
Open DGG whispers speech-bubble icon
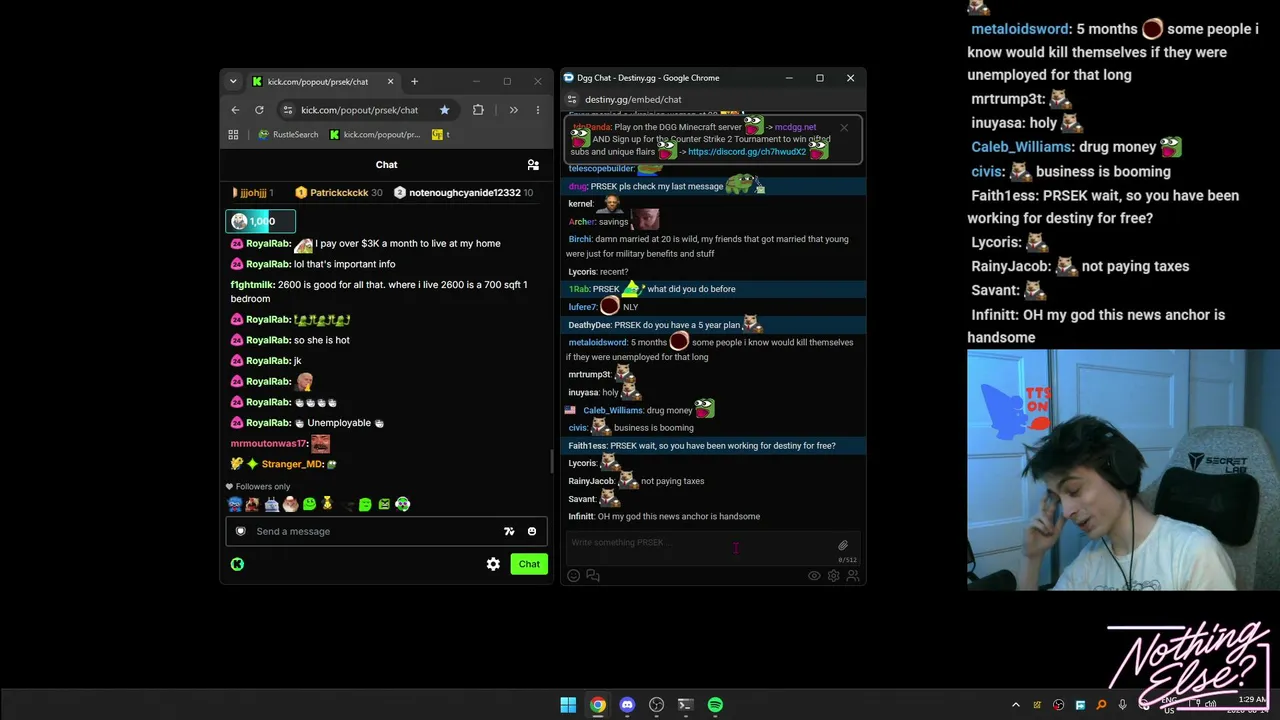click(x=593, y=575)
